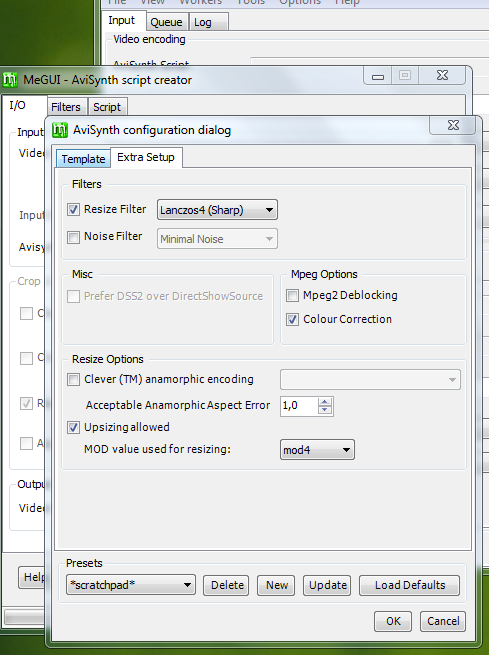The width and height of the screenshot is (489, 655).
Task: Switch to Filters tab in script creator
Action: [66, 107]
